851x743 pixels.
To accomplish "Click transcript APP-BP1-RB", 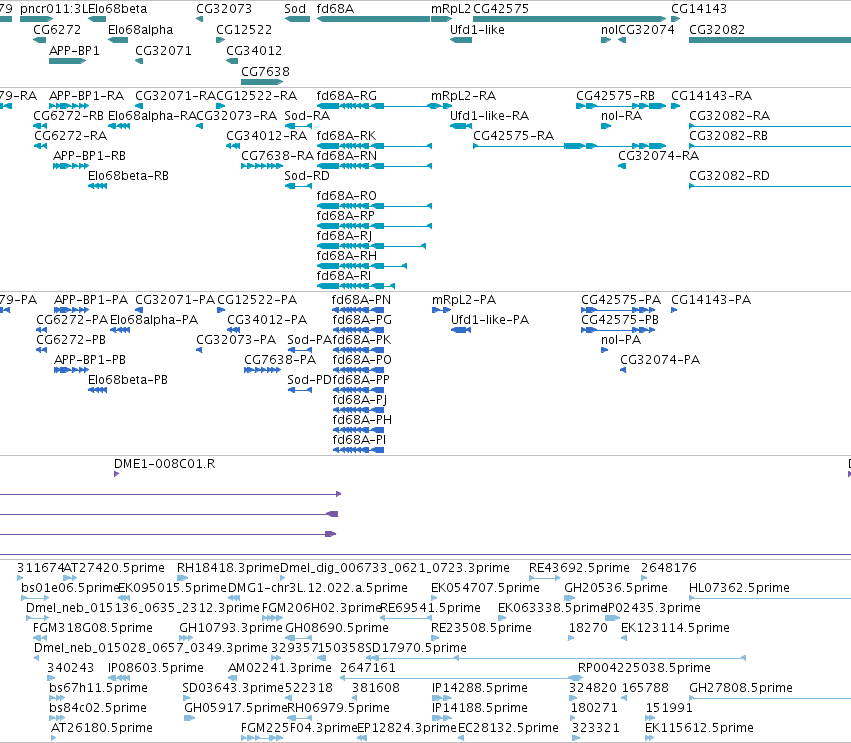I will [x=90, y=156].
